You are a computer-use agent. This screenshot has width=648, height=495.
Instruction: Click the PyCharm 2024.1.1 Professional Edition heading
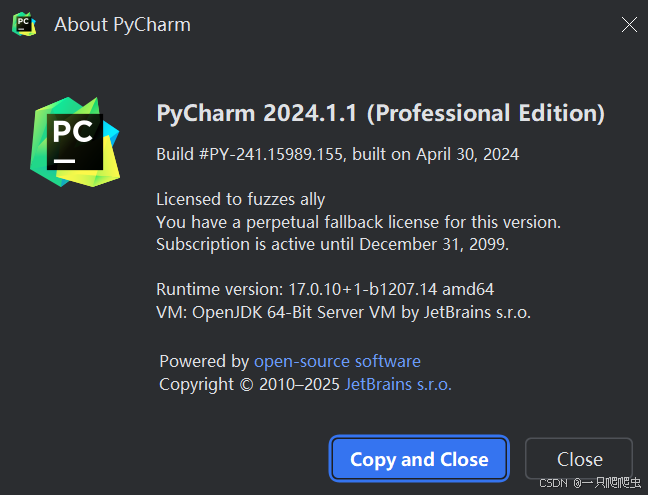380,113
